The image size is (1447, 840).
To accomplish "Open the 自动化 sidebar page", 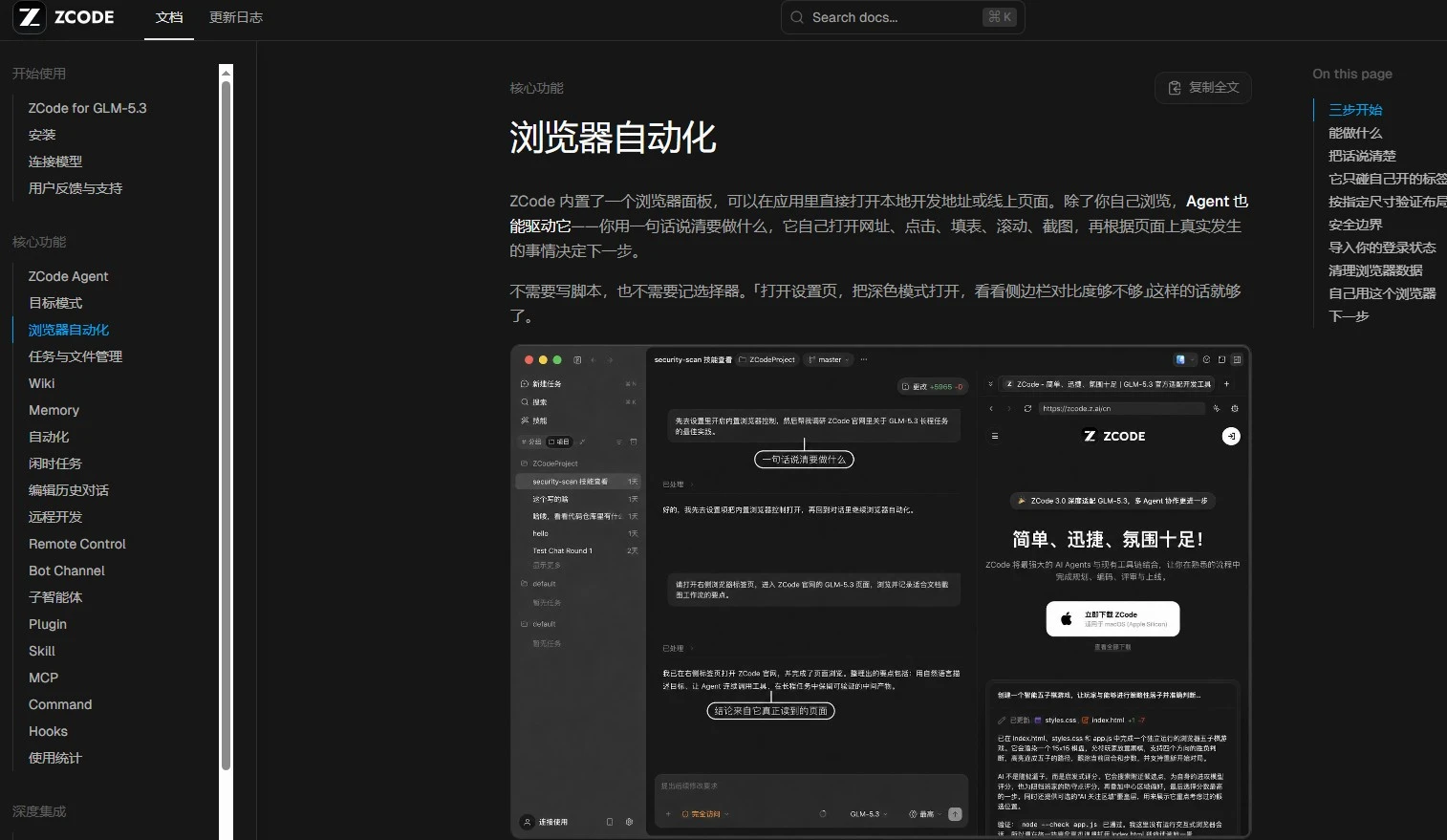I will [49, 437].
